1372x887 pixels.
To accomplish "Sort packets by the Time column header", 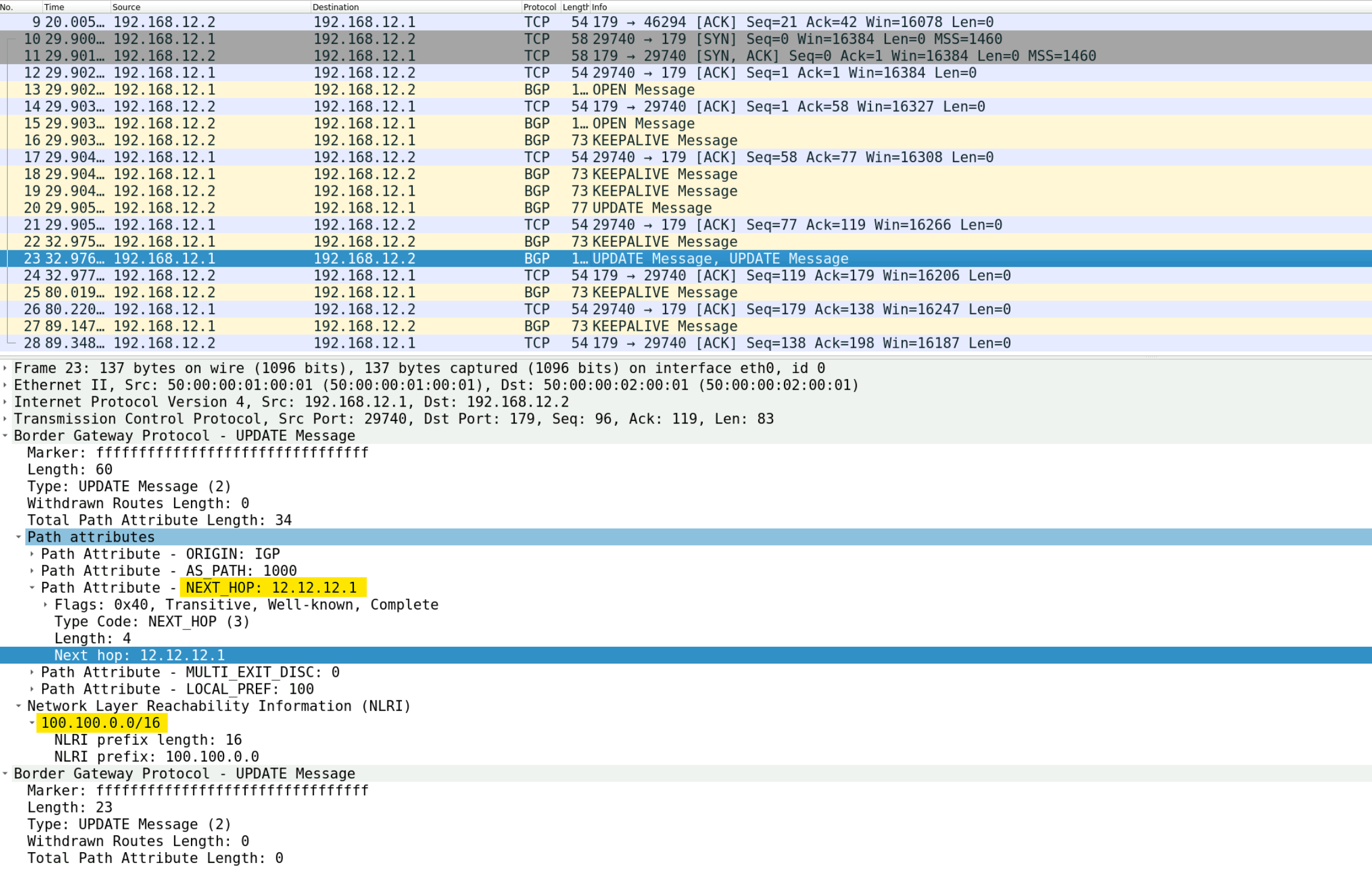I will 76,7.
